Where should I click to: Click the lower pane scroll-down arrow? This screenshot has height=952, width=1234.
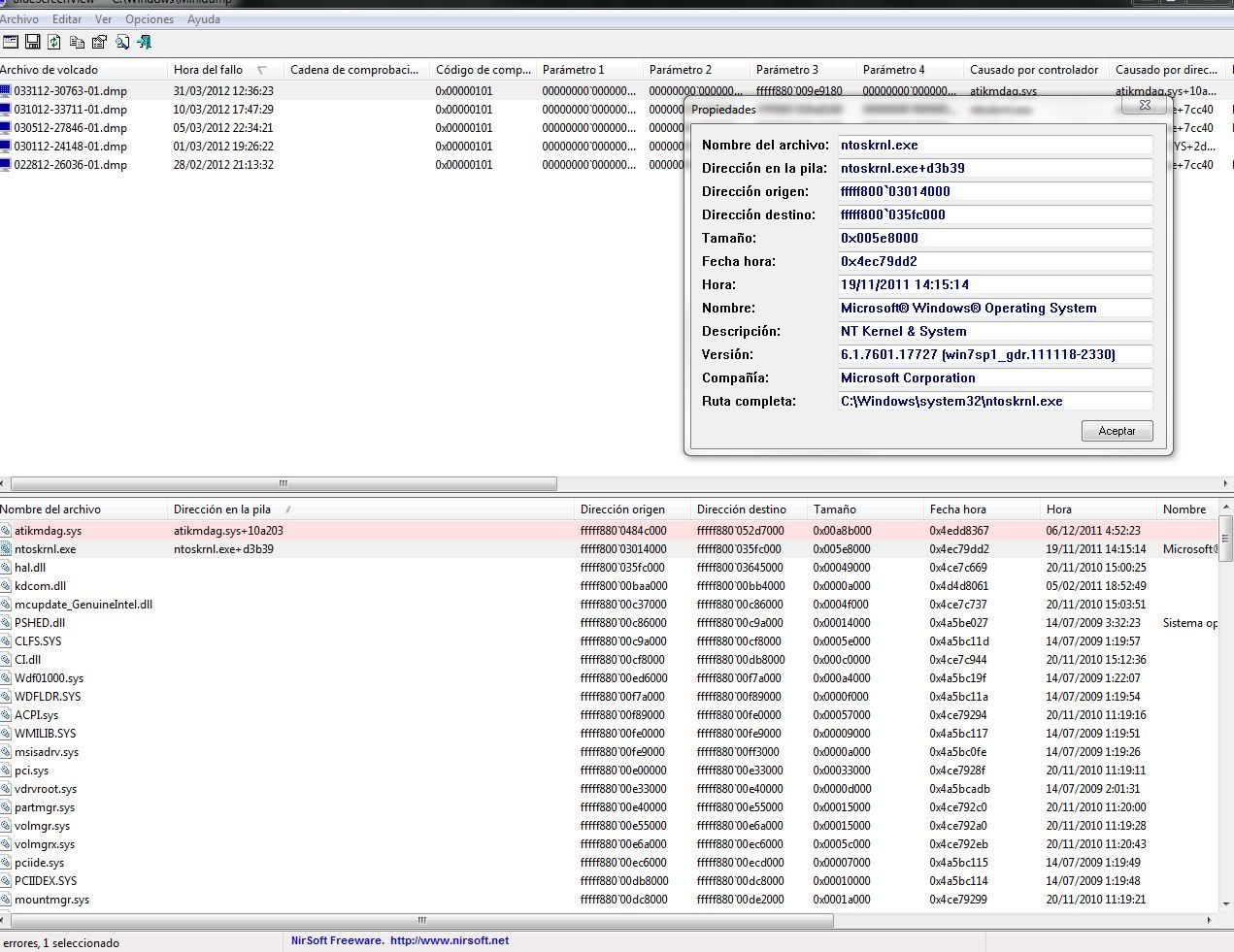pyautogui.click(x=1226, y=904)
